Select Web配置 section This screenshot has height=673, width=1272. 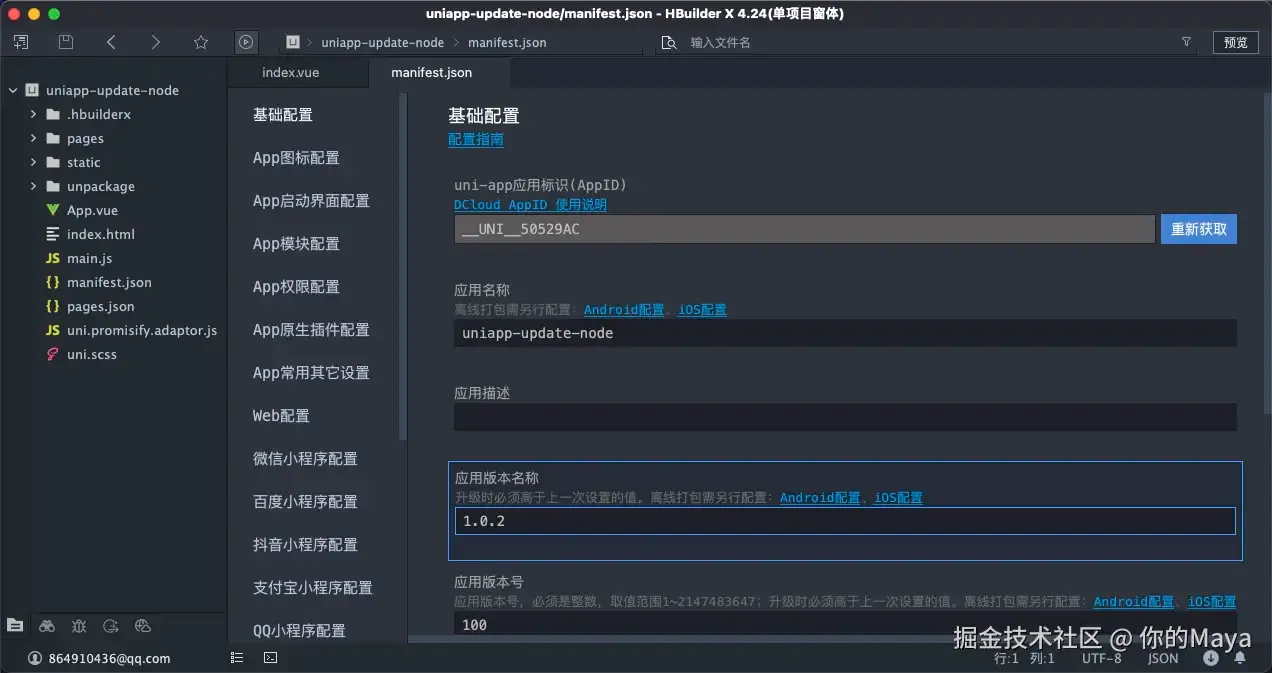[281, 416]
